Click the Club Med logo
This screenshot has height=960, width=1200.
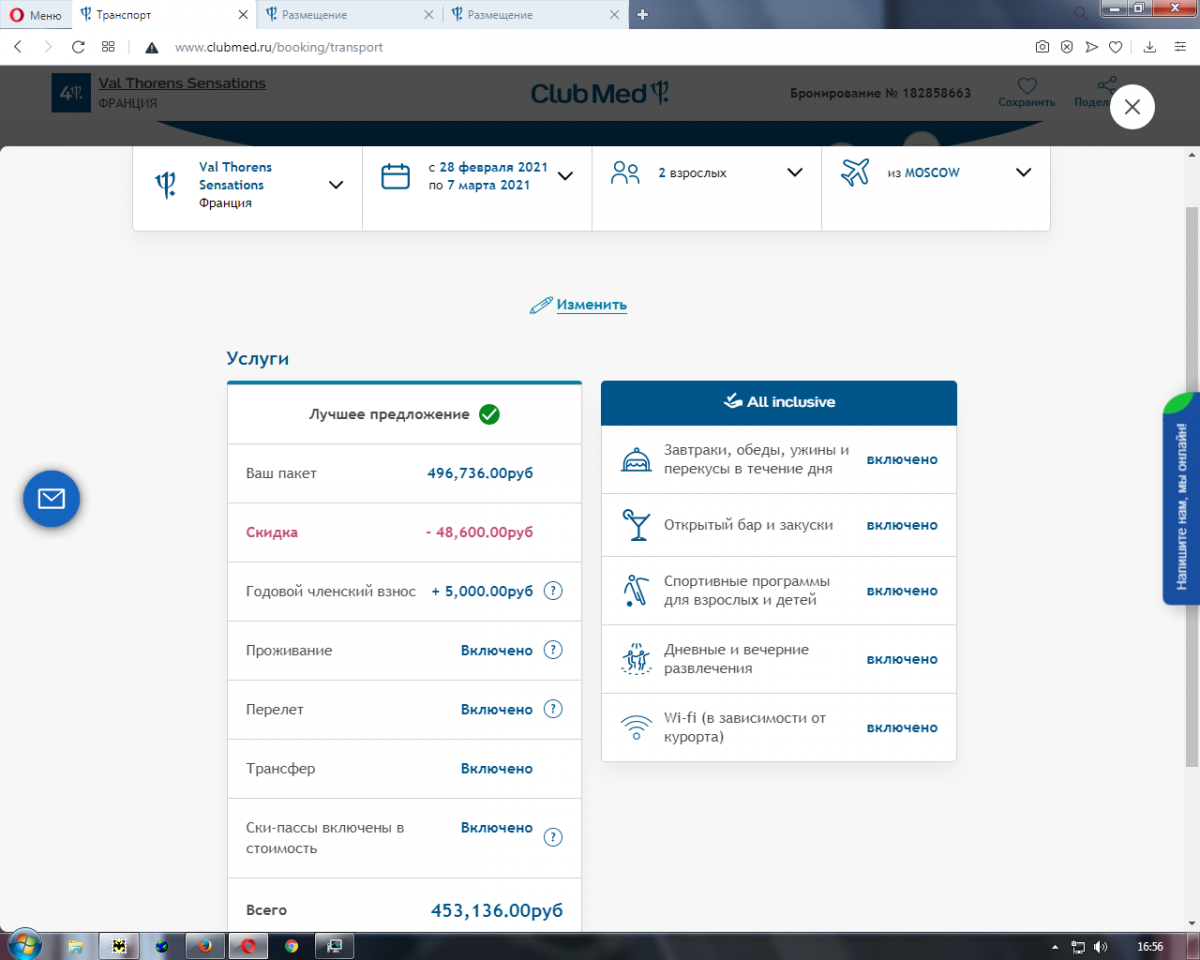coord(599,93)
